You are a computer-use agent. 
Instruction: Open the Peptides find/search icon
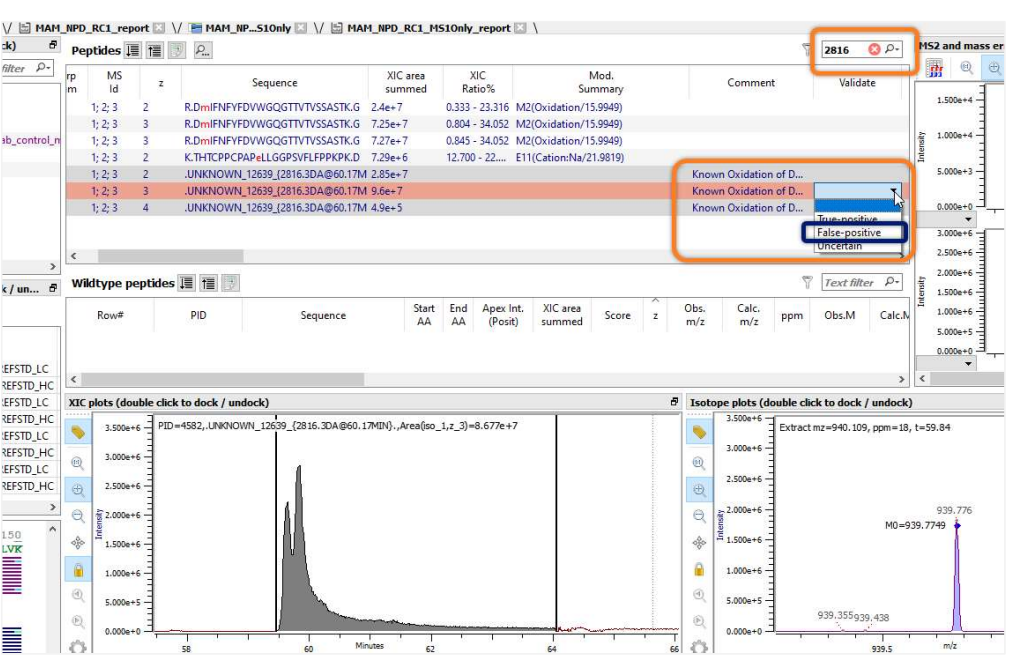click(202, 50)
